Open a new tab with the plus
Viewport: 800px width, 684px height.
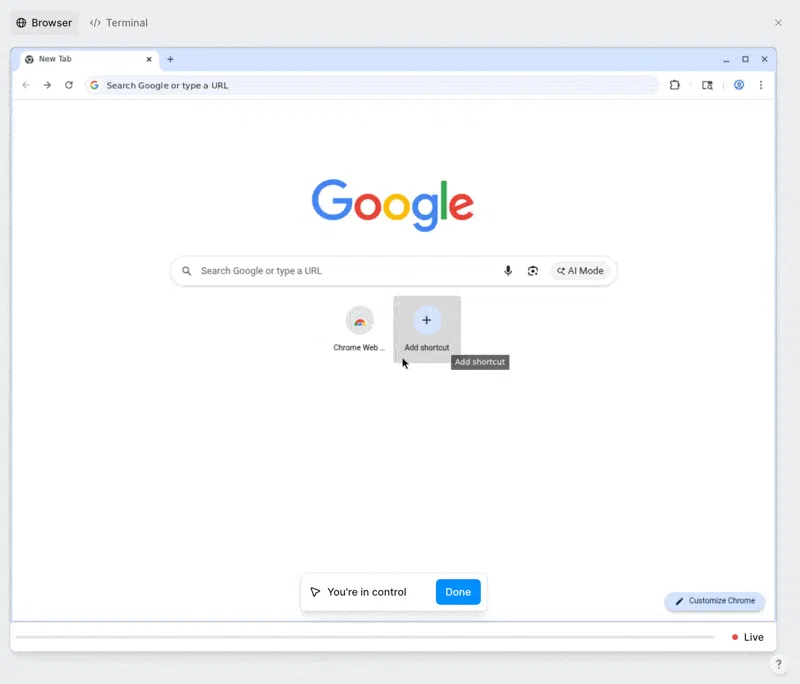tap(170, 59)
